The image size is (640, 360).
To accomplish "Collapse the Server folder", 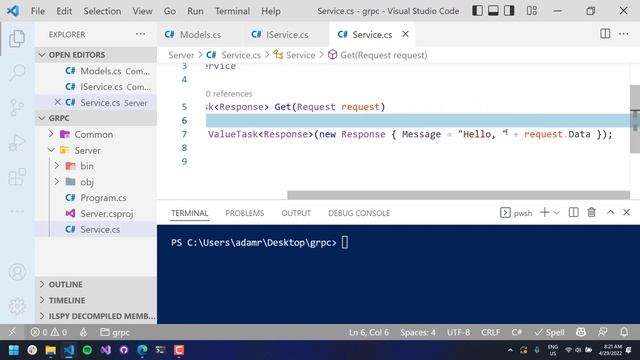I will point(96,150).
